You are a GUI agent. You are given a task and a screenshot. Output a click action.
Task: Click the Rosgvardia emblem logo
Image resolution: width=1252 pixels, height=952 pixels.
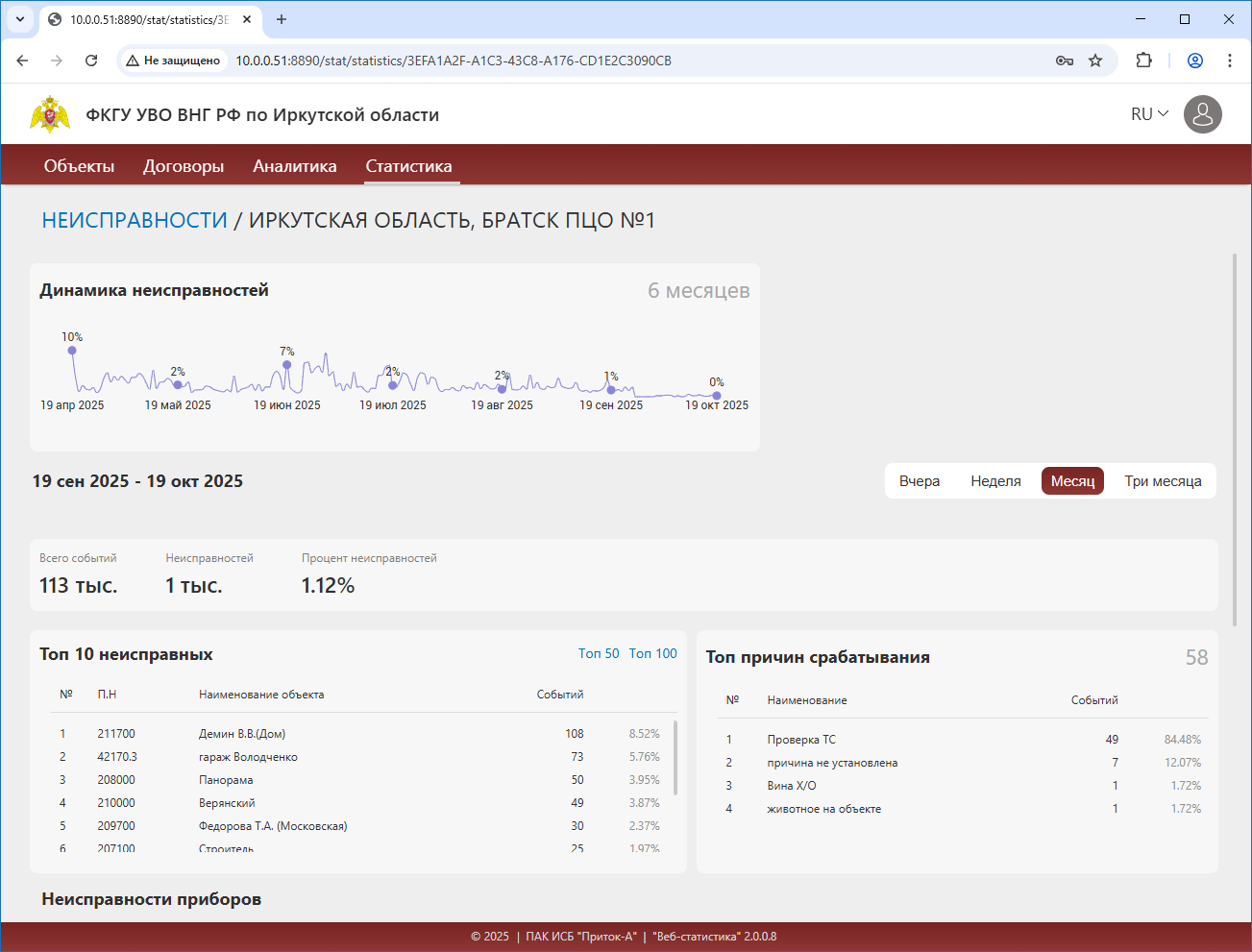point(50,114)
